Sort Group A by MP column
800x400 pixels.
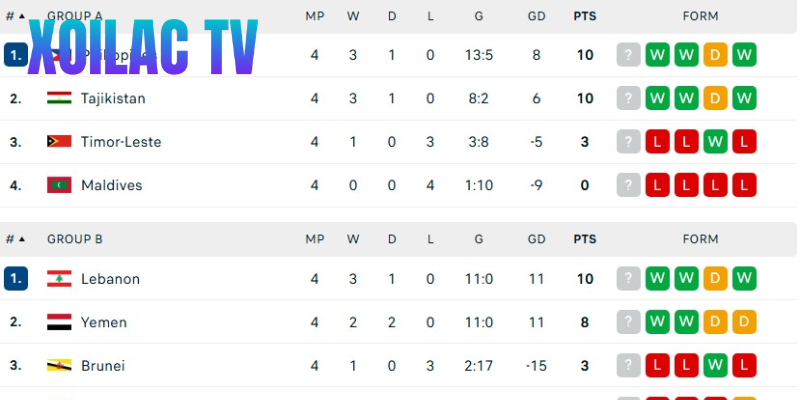[314, 16]
